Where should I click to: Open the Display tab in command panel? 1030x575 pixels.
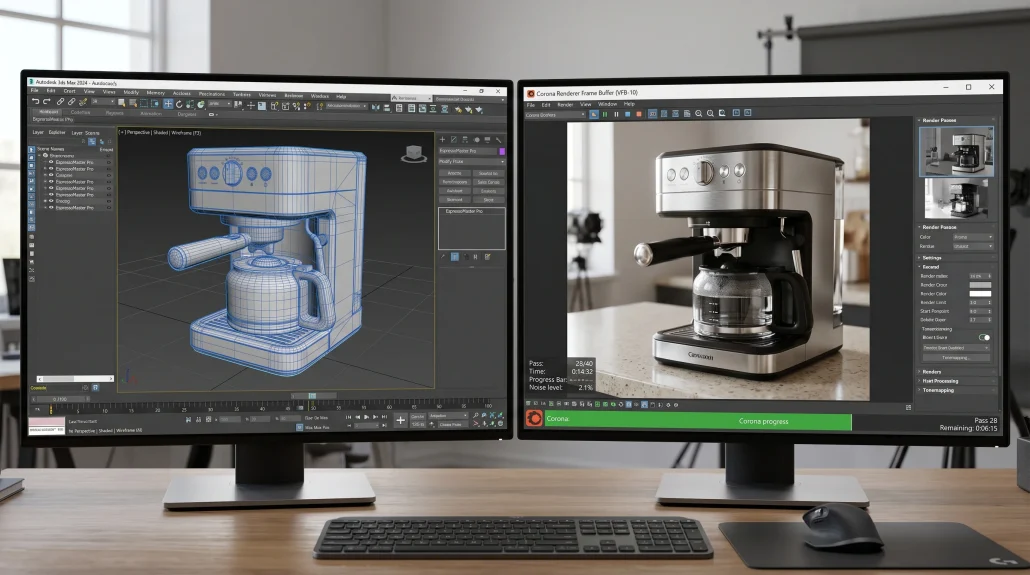[487, 140]
